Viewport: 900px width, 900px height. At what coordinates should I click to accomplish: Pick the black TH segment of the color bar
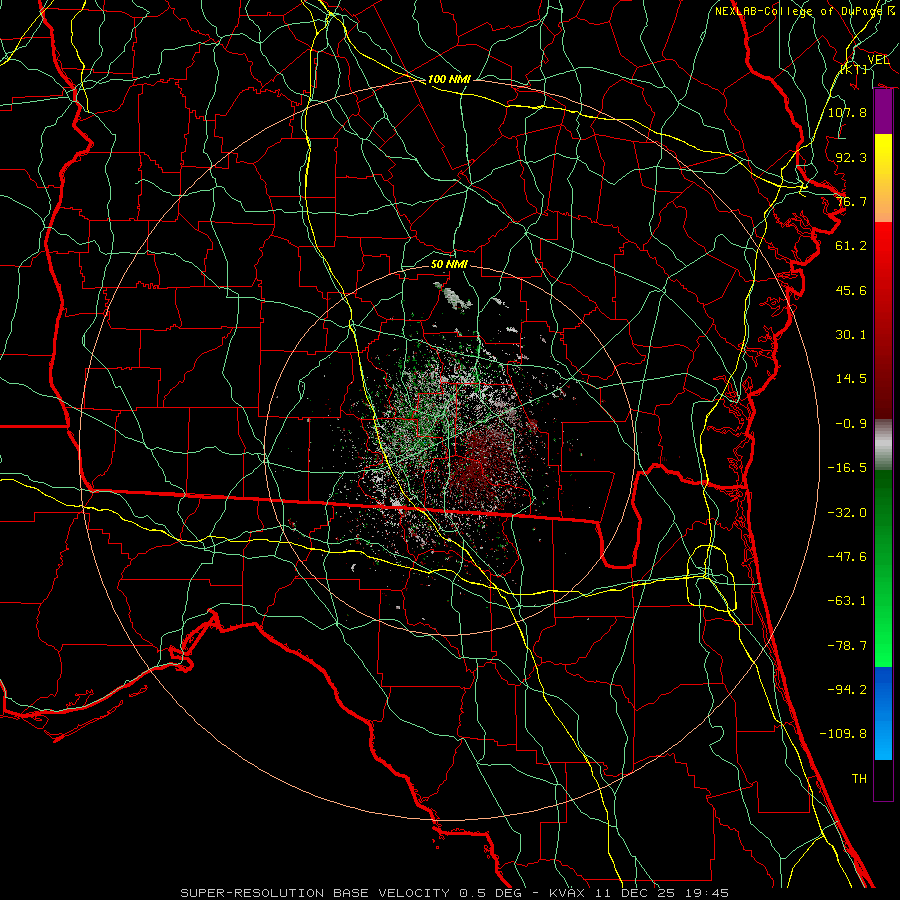click(x=883, y=779)
